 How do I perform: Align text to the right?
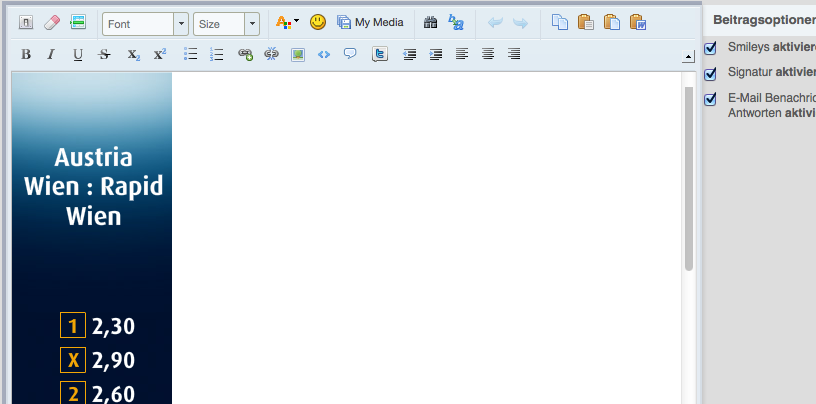pos(514,54)
